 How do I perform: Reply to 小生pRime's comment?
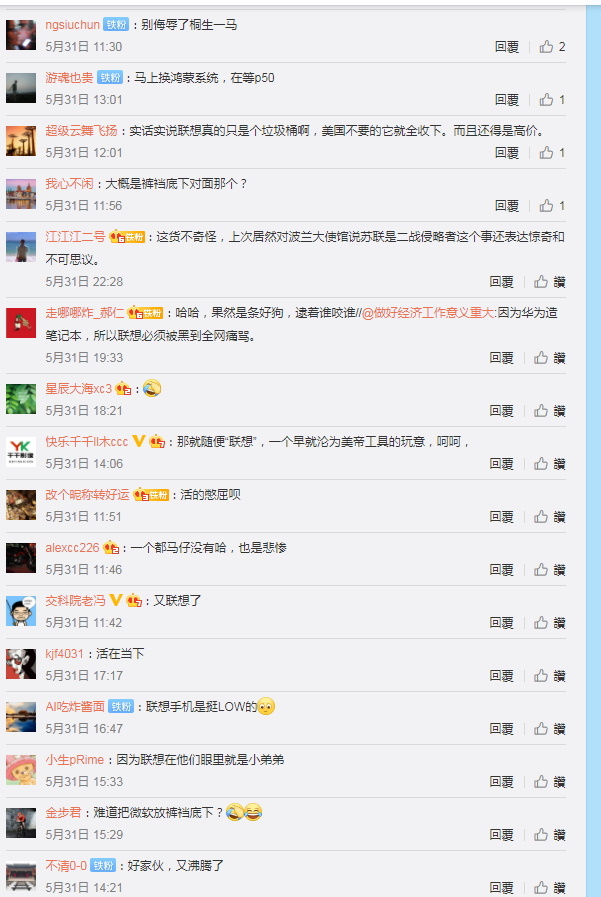502,781
